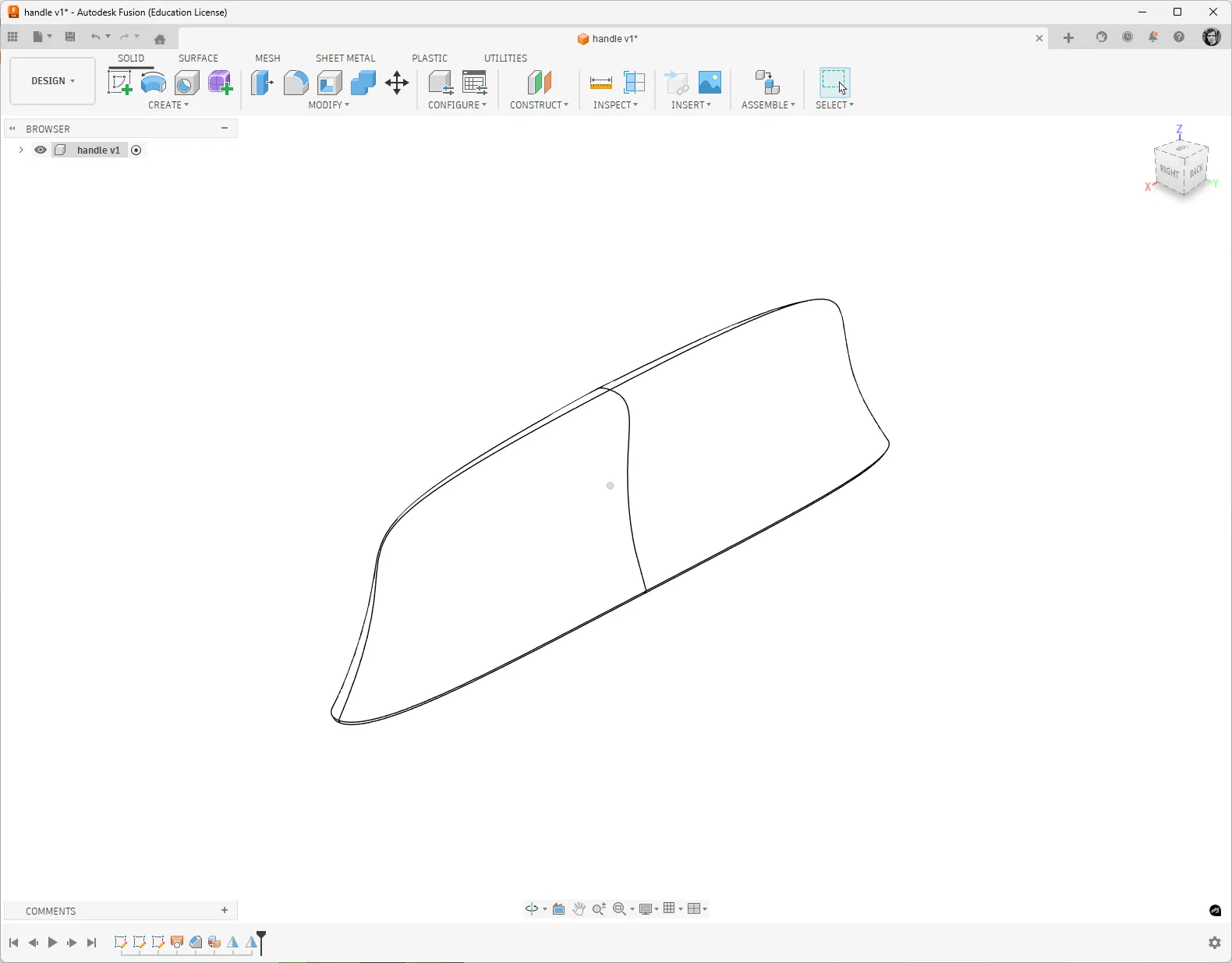Select the Fillet tool
The width and height of the screenshot is (1232, 963).
(296, 83)
